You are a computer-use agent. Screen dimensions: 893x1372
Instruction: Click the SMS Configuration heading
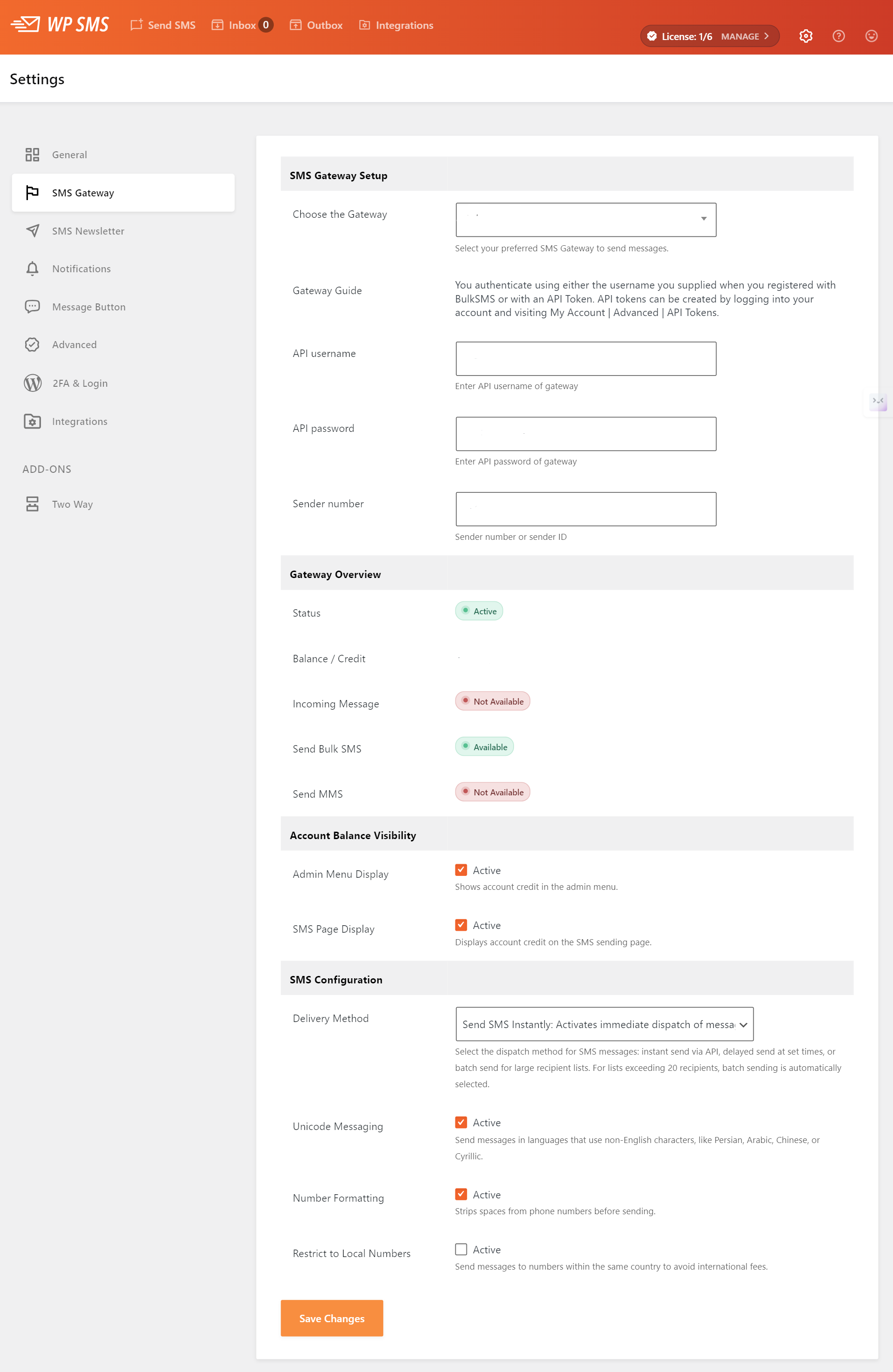point(336,979)
